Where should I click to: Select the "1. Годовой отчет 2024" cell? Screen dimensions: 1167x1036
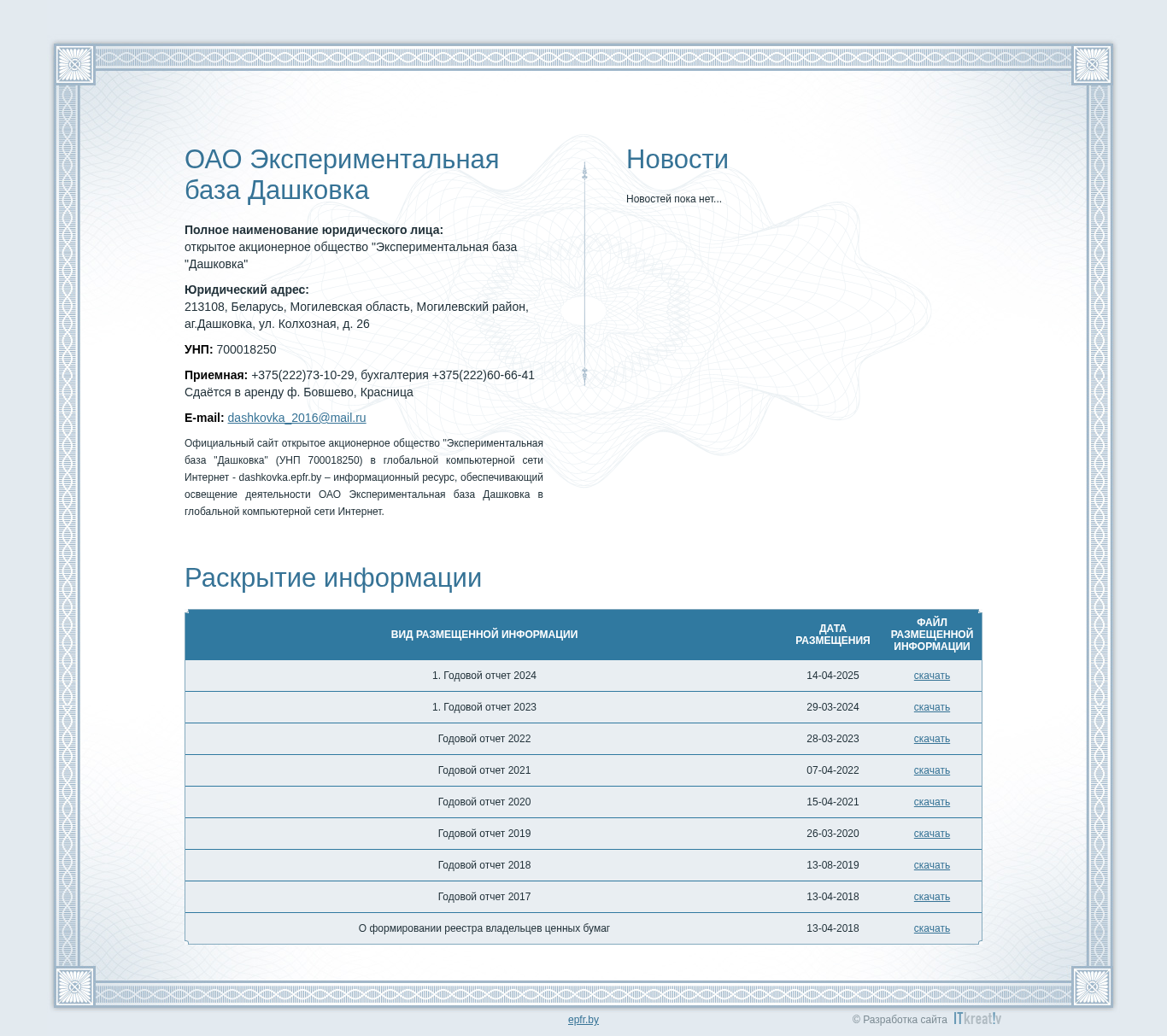tap(484, 676)
